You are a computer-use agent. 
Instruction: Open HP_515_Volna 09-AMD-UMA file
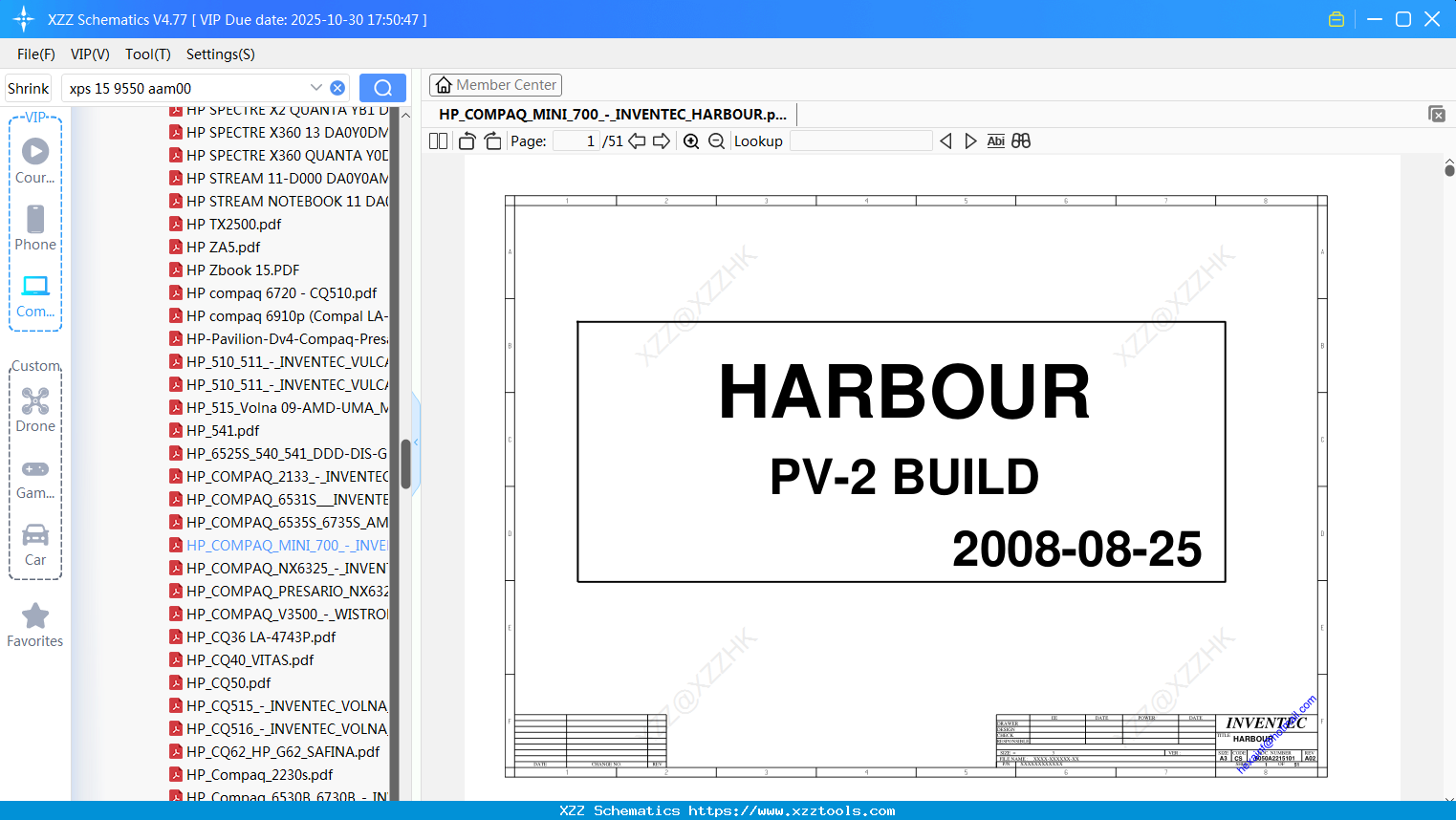pos(278,407)
